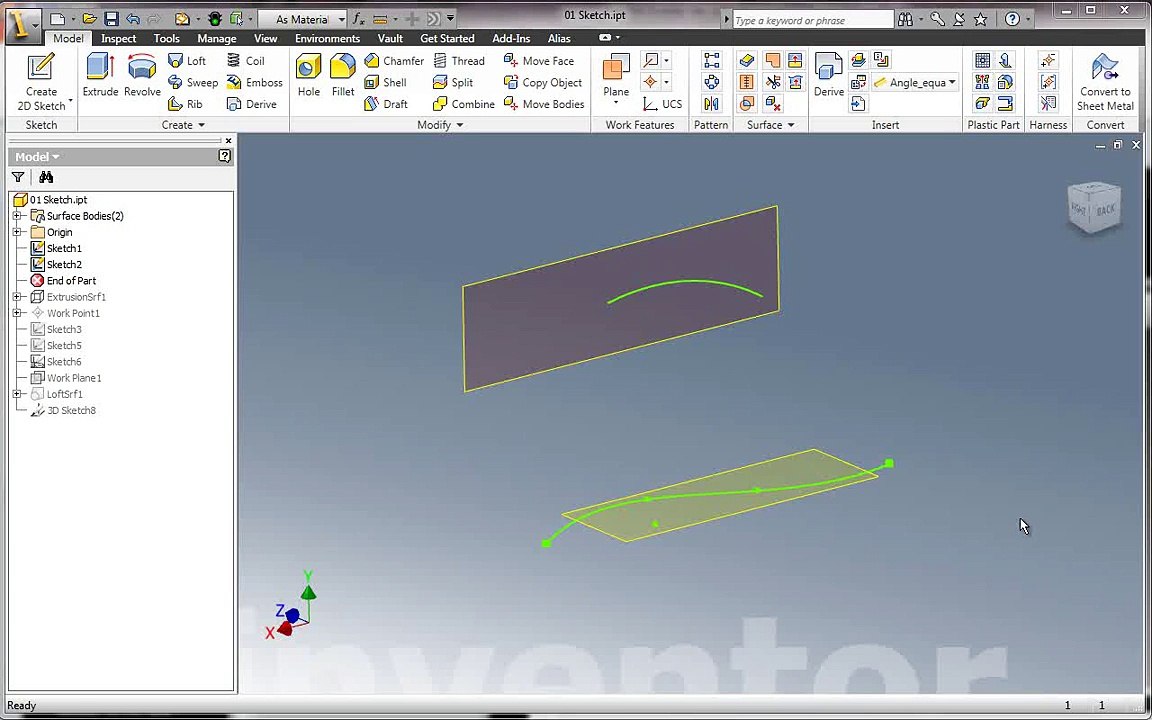Select the Combine tool
This screenshot has width=1152, height=720.
coord(464,104)
